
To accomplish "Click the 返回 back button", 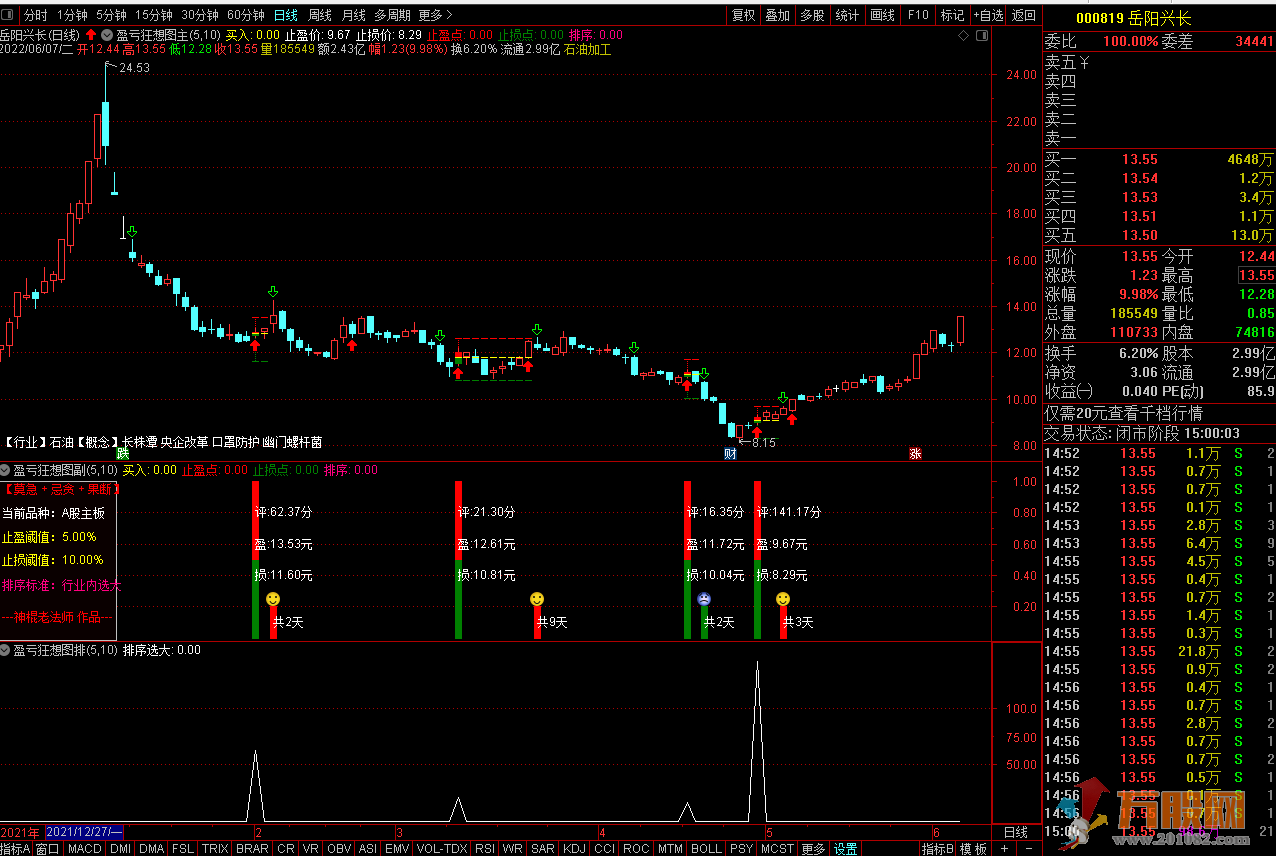I will (1024, 15).
